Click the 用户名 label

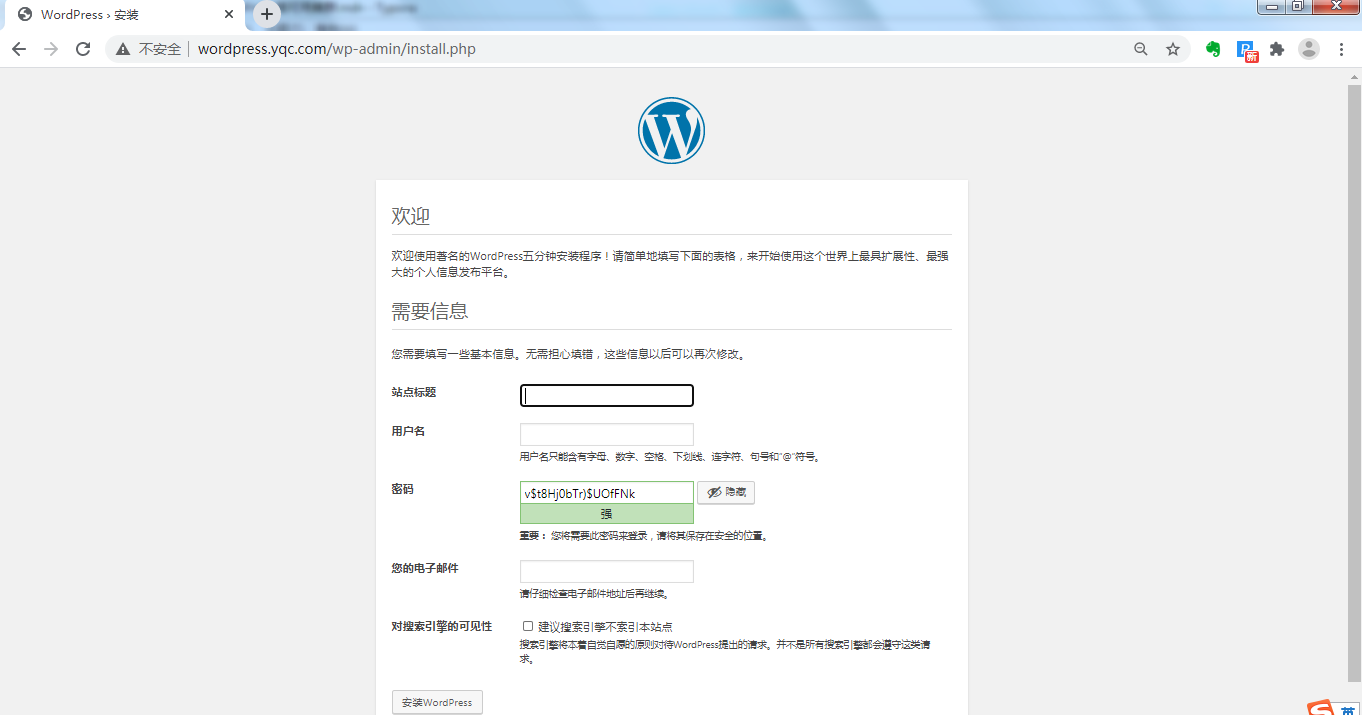pos(408,431)
